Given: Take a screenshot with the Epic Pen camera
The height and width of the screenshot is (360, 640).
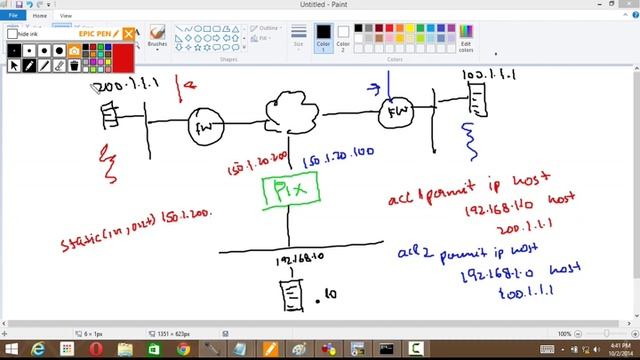Looking at the screenshot, I should pos(74,51).
